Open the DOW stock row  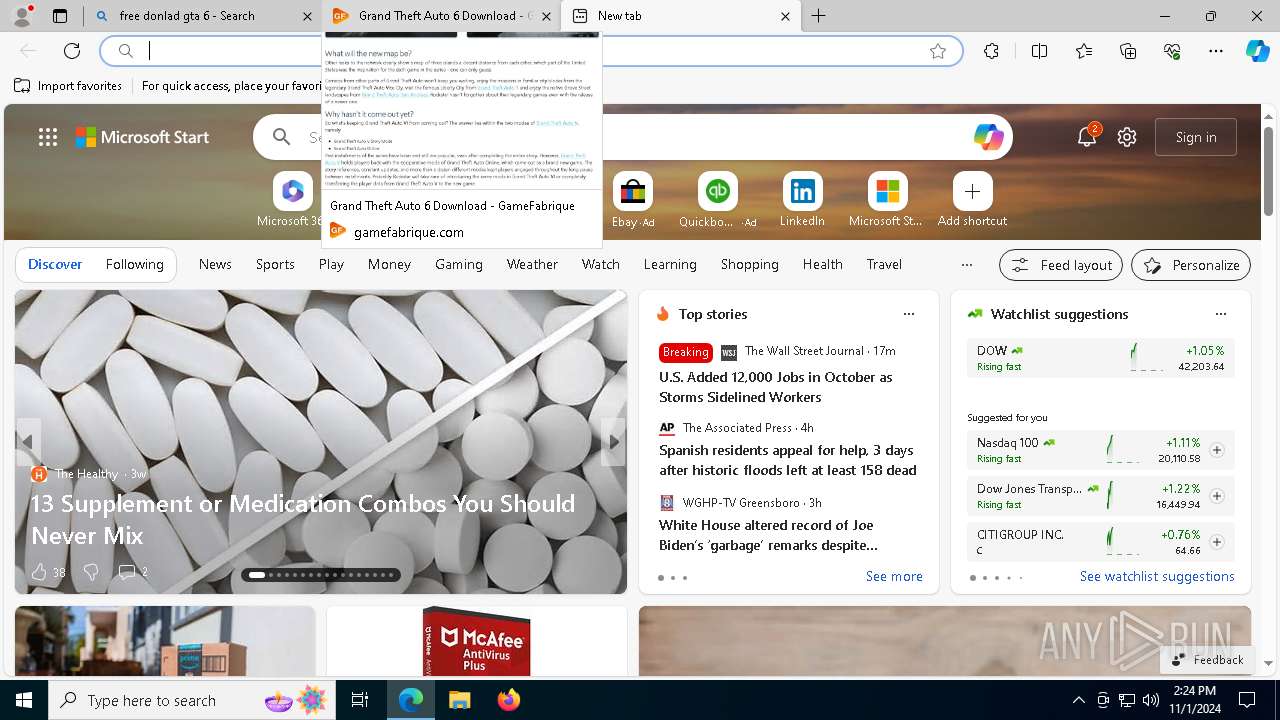1100,358
